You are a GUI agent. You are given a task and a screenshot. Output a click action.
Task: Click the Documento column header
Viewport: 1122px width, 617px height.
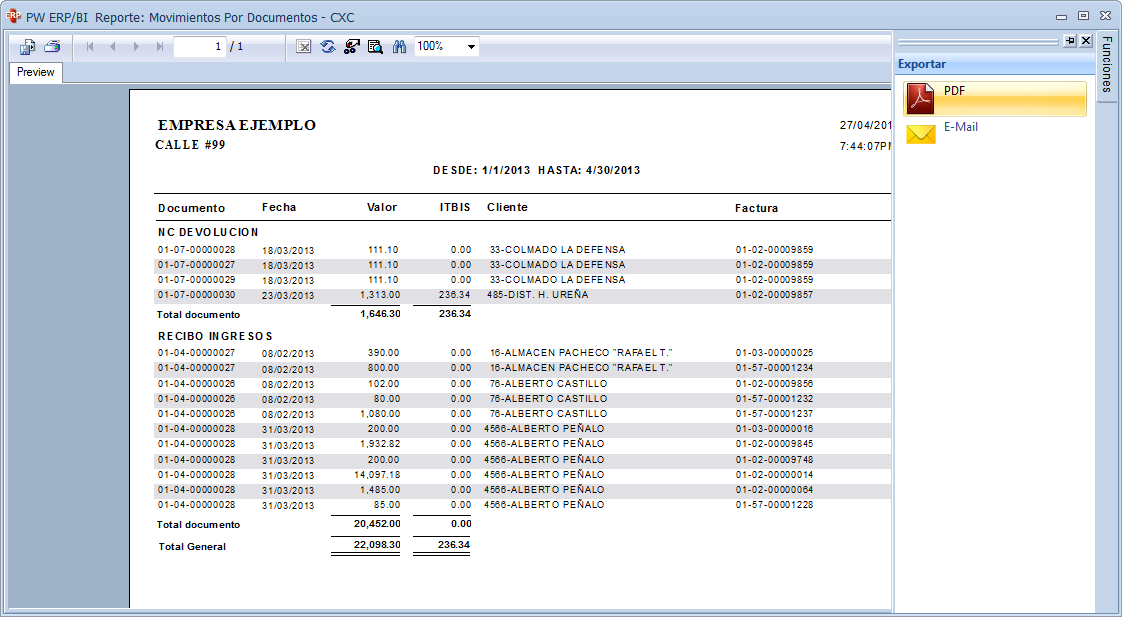[x=192, y=208]
